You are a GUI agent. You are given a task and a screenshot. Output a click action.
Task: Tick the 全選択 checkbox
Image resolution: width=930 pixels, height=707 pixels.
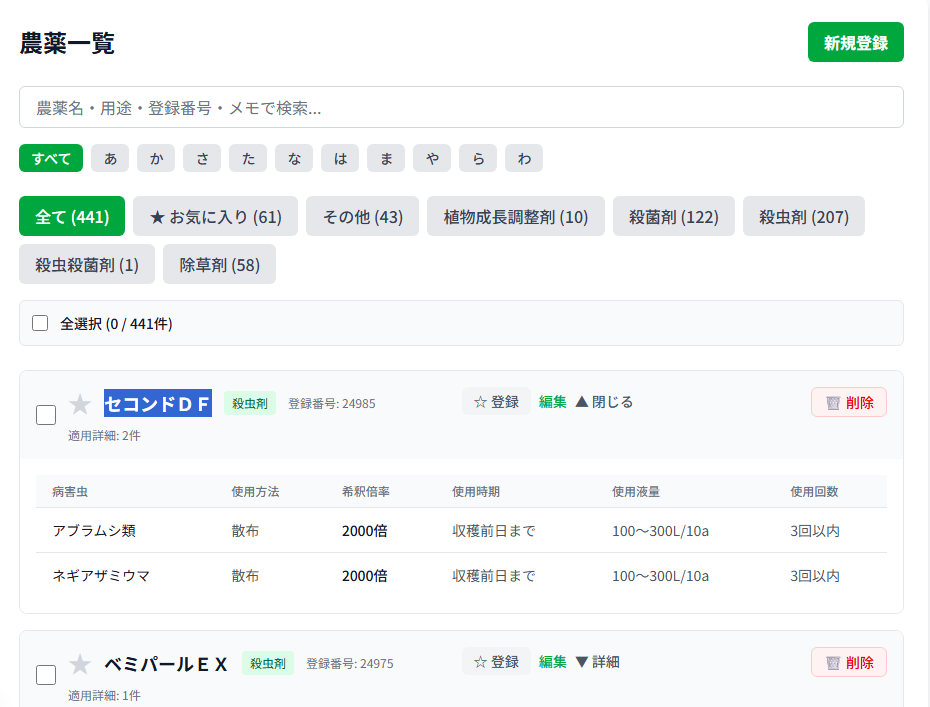pyautogui.click(x=40, y=323)
